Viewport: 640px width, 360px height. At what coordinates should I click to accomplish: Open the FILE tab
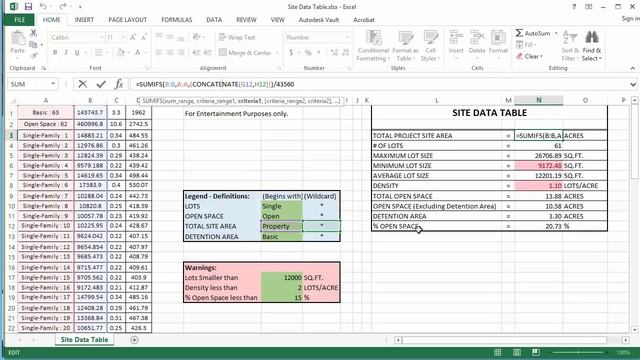click(x=19, y=20)
